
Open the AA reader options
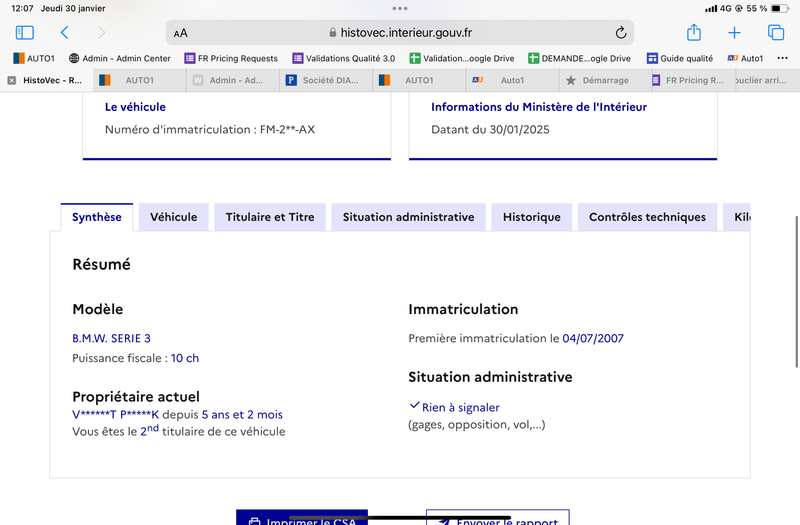coord(181,34)
